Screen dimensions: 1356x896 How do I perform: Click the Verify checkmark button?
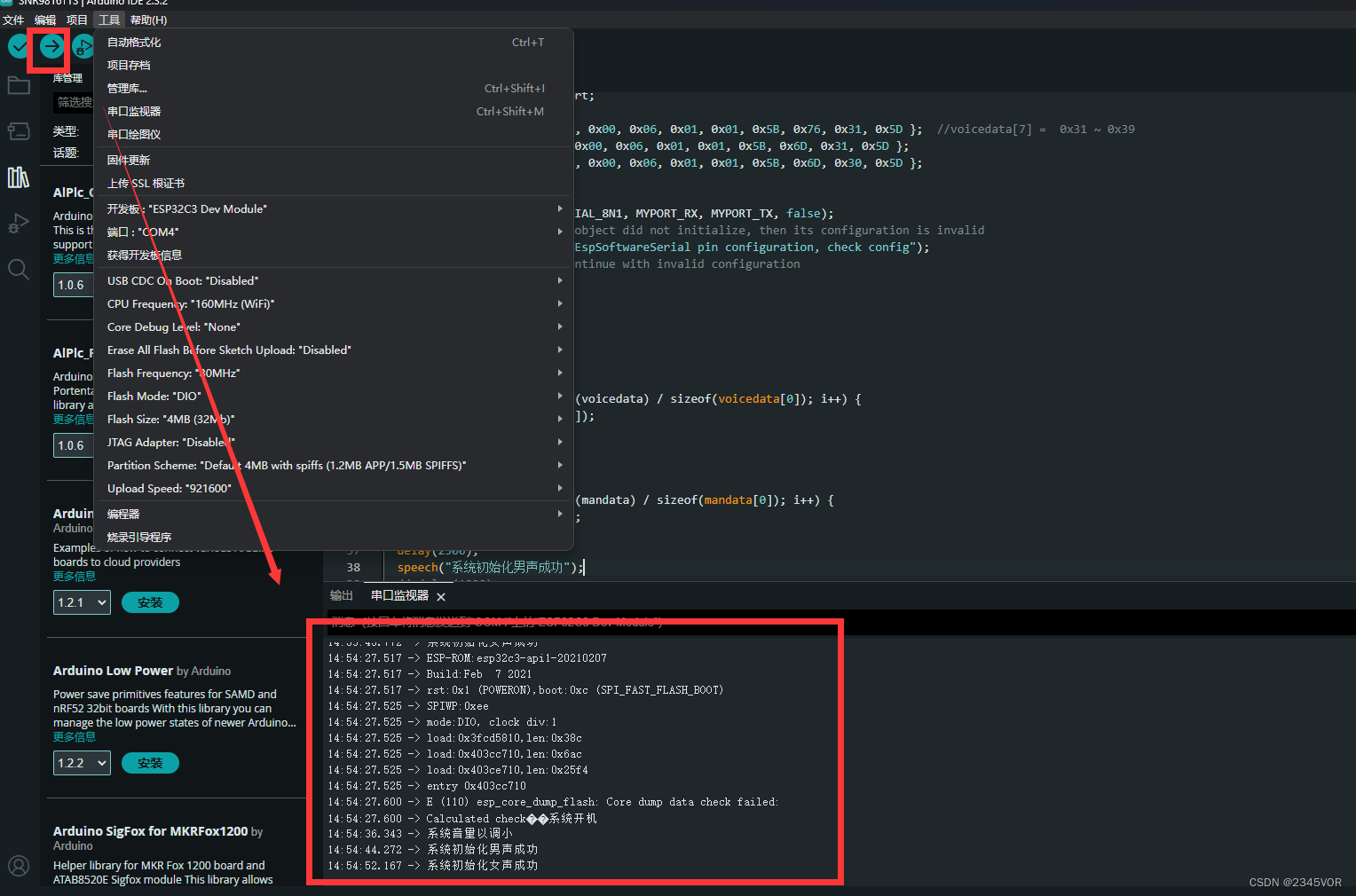[x=19, y=46]
